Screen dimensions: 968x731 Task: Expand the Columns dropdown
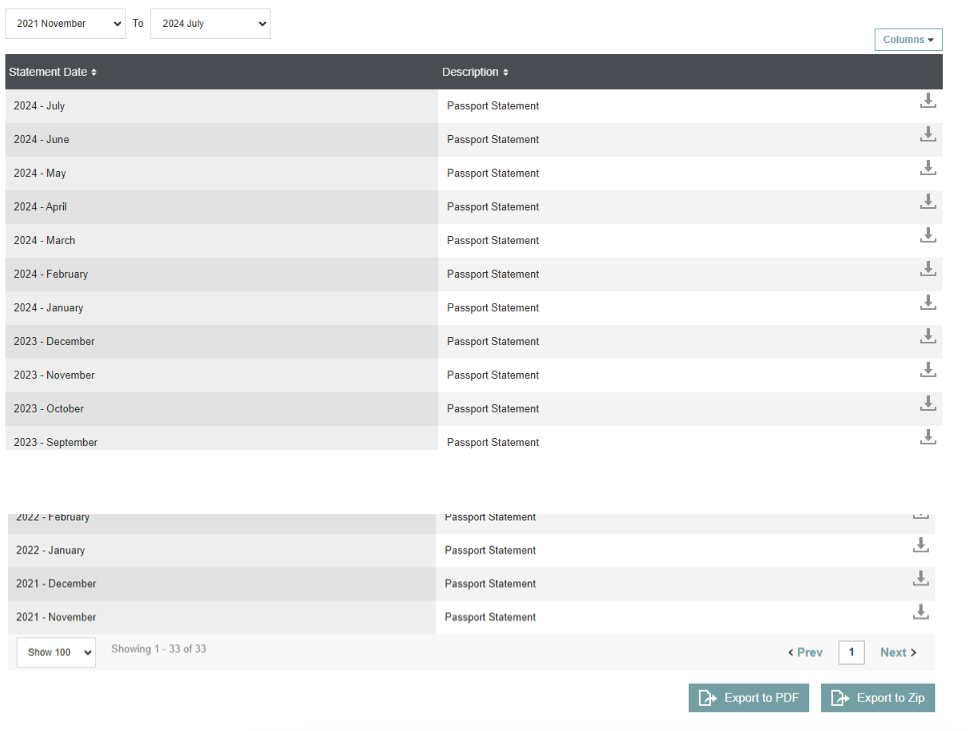[x=908, y=40]
